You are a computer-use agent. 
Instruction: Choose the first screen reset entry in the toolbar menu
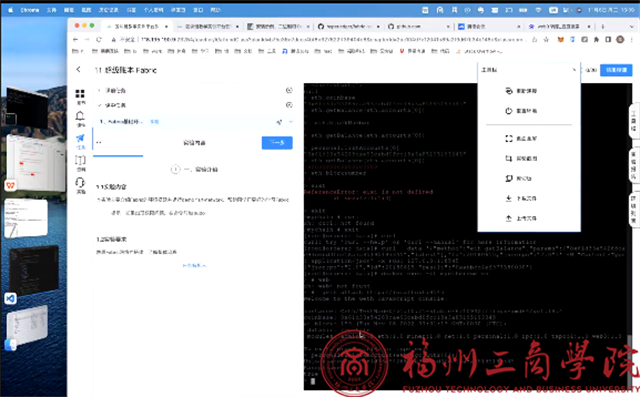(x=522, y=91)
